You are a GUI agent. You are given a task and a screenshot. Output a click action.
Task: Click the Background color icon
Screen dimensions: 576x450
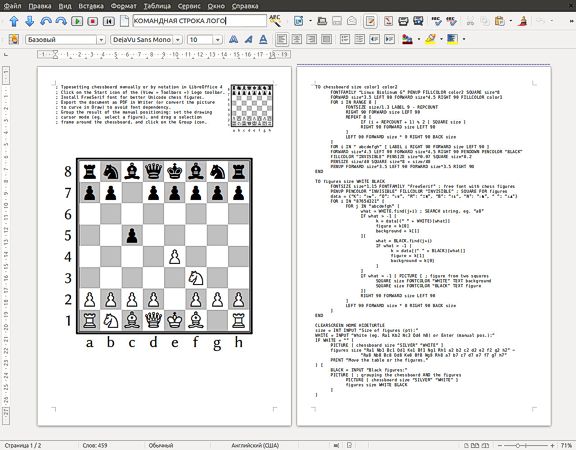[452, 39]
